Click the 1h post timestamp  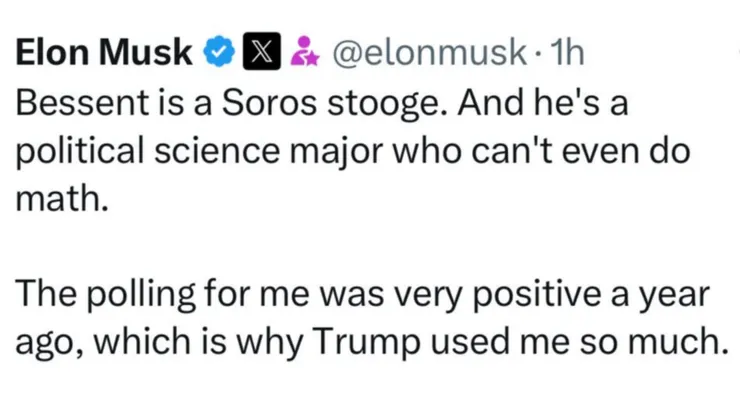565,53
